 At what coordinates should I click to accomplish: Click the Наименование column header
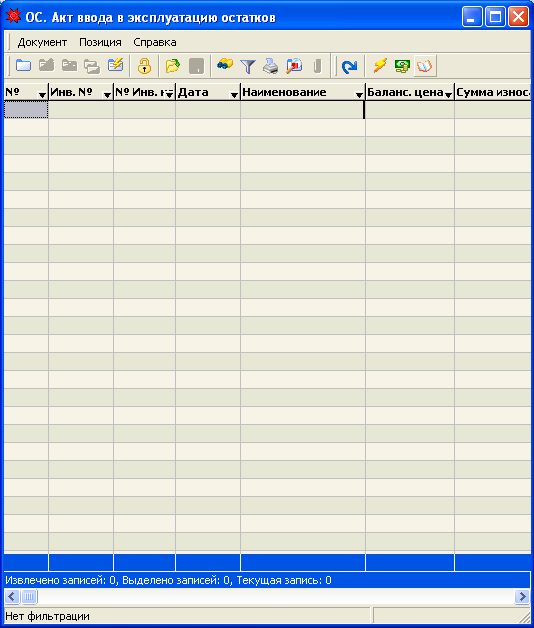pyautogui.click(x=303, y=92)
